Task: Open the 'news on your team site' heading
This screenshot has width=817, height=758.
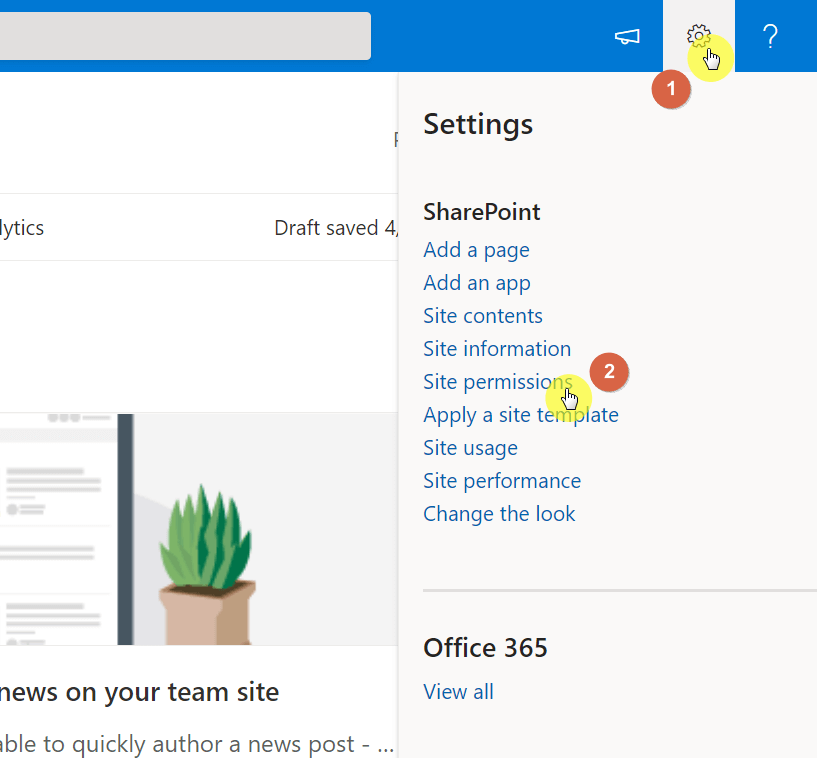Action: click(139, 692)
